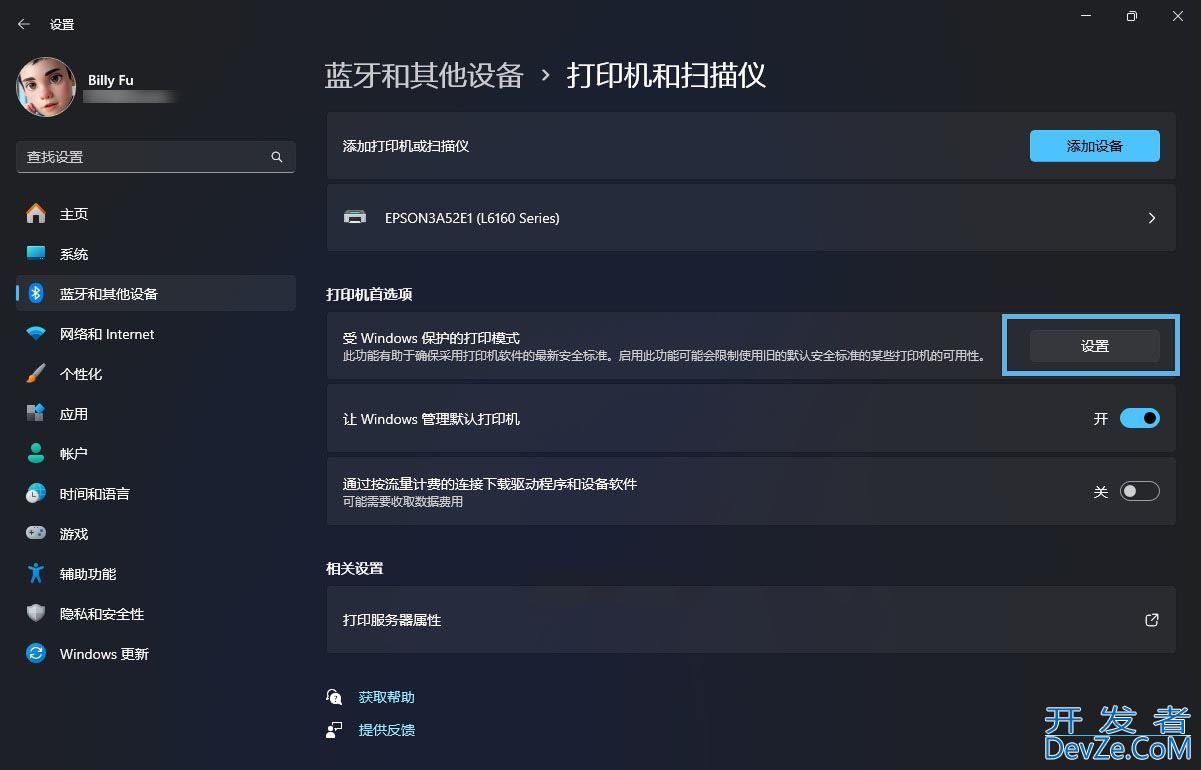Image resolution: width=1201 pixels, height=770 pixels.
Task: Open 辅助功能 settings
Action: [x=156, y=574]
